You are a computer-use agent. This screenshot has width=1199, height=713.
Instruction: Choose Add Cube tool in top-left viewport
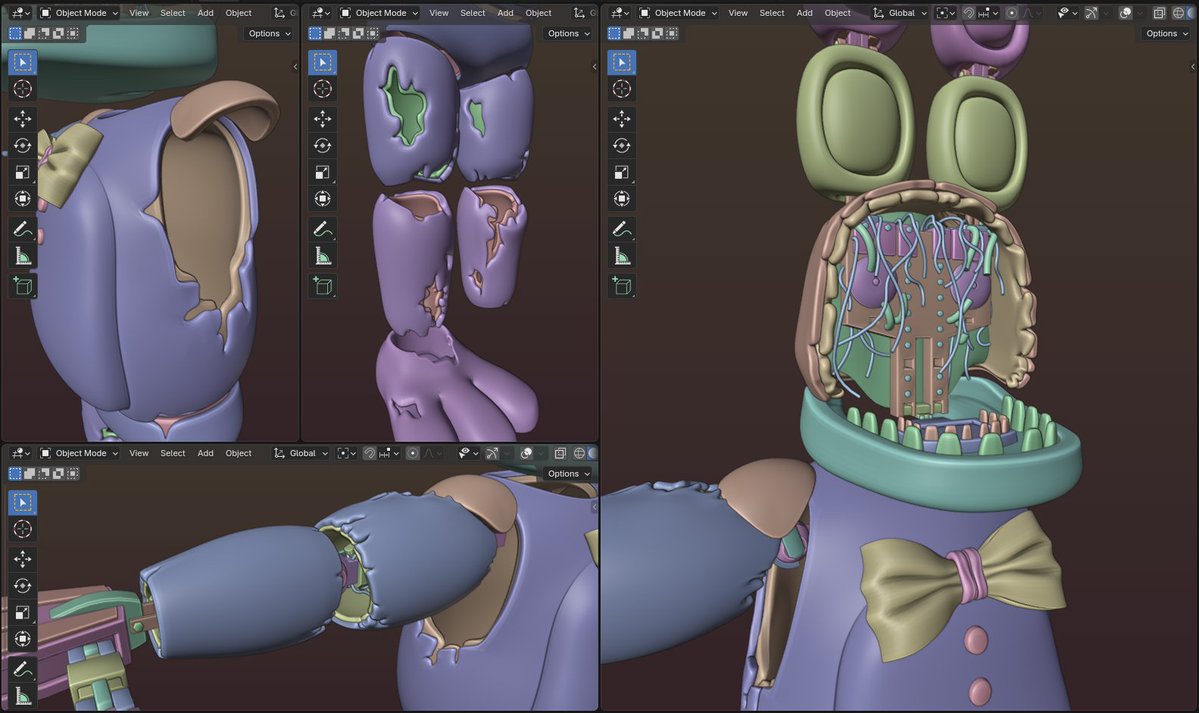click(22, 285)
